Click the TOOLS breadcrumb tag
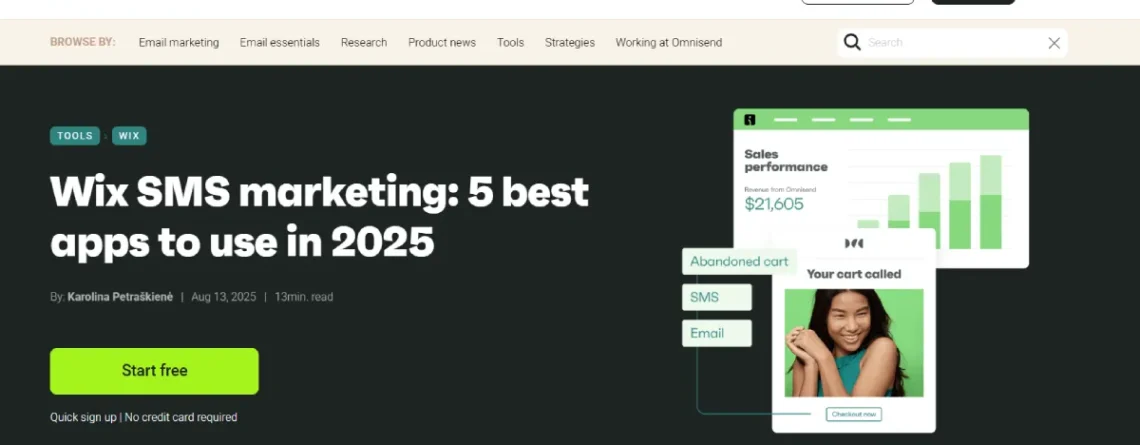The width and height of the screenshot is (1140, 445). click(75, 136)
